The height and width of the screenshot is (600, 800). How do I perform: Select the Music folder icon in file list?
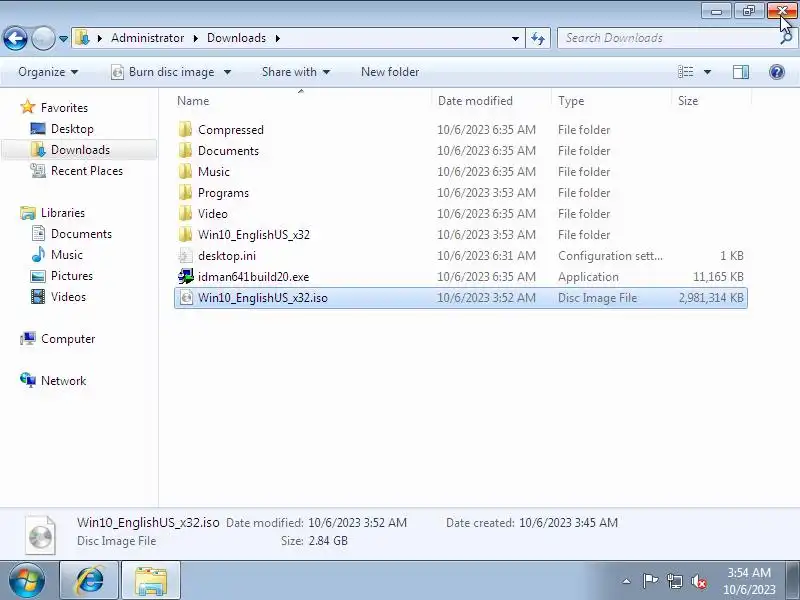click(x=186, y=171)
